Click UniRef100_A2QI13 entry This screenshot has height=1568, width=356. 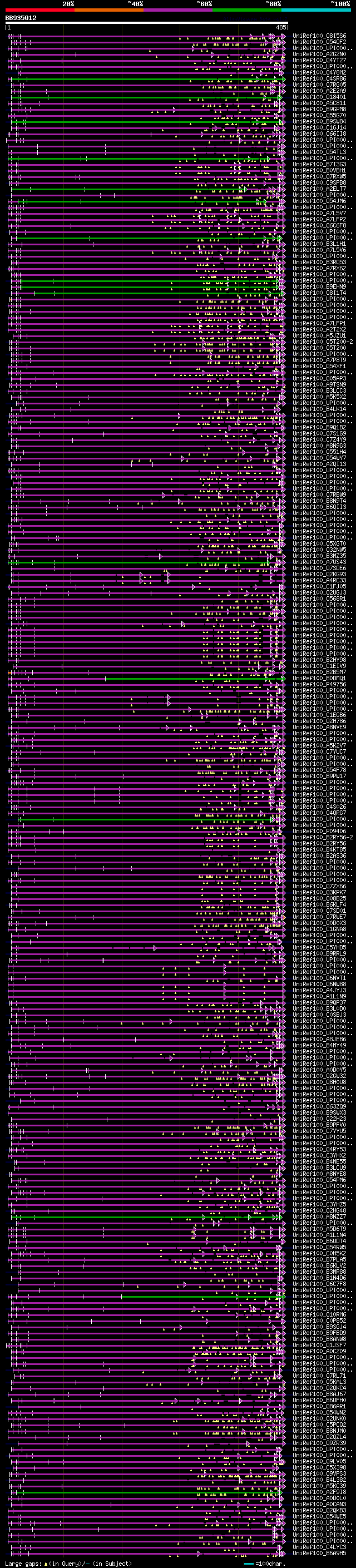point(319,464)
